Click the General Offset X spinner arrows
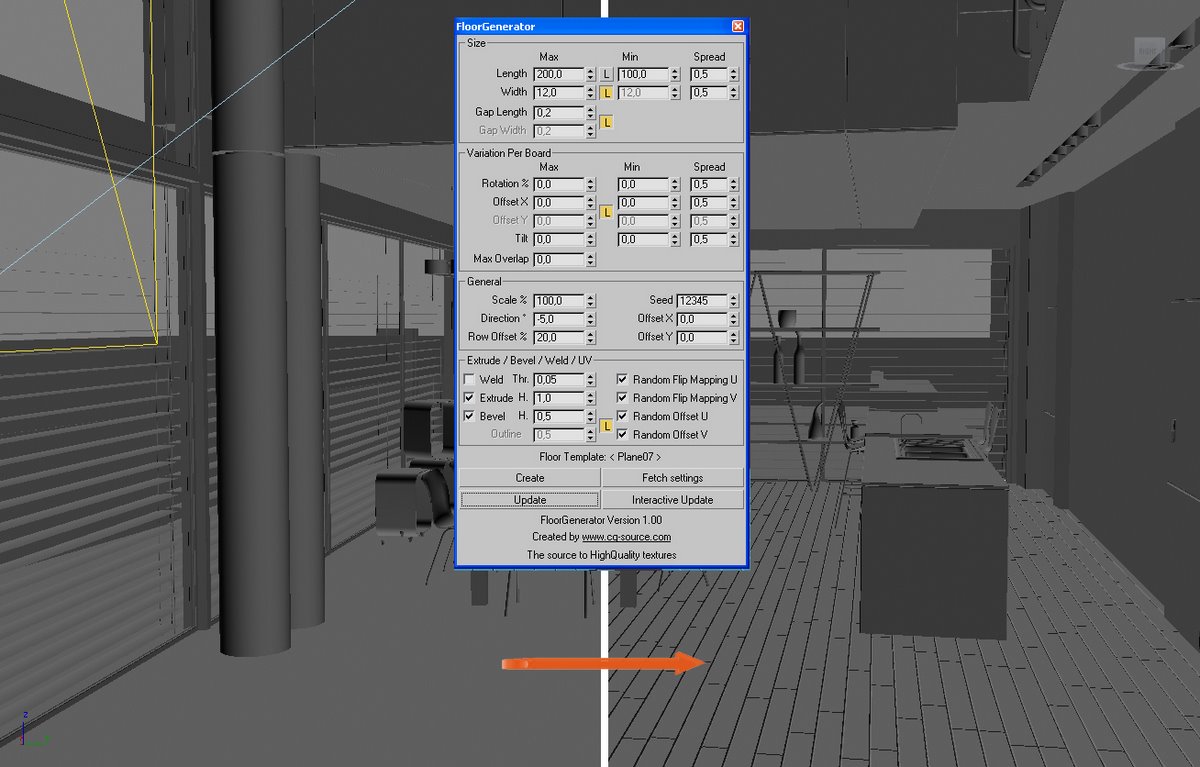Image resolution: width=1200 pixels, height=767 pixels. point(735,319)
